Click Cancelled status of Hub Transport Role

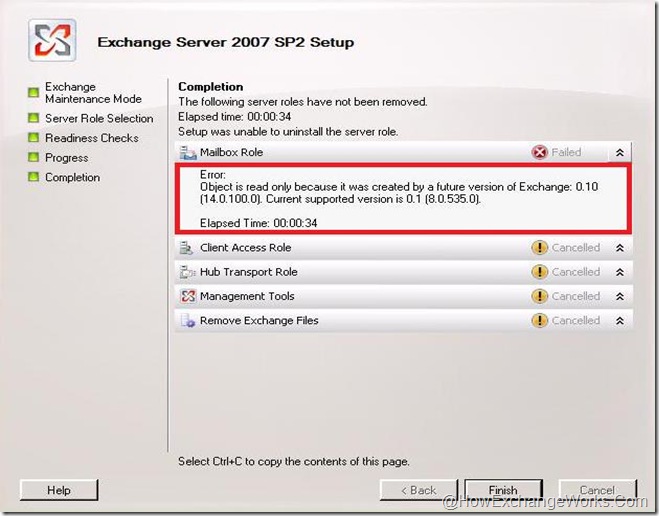point(576,272)
